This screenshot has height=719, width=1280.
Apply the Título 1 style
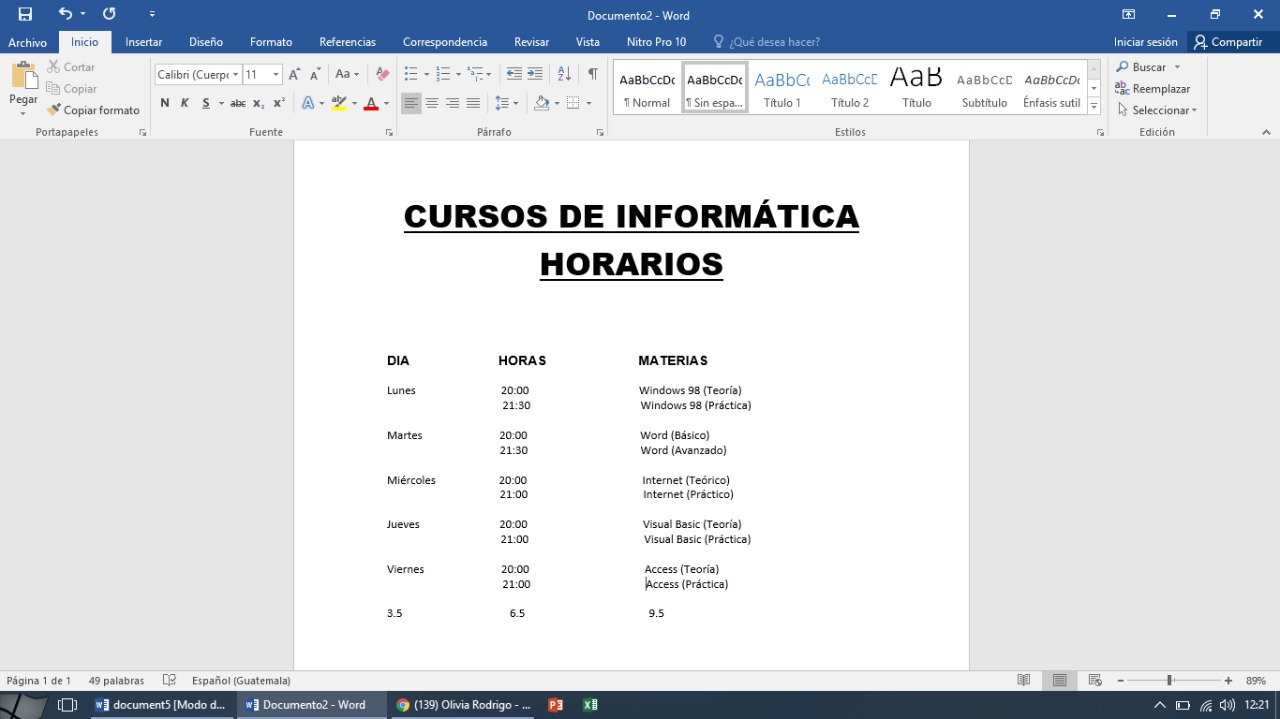click(x=782, y=88)
